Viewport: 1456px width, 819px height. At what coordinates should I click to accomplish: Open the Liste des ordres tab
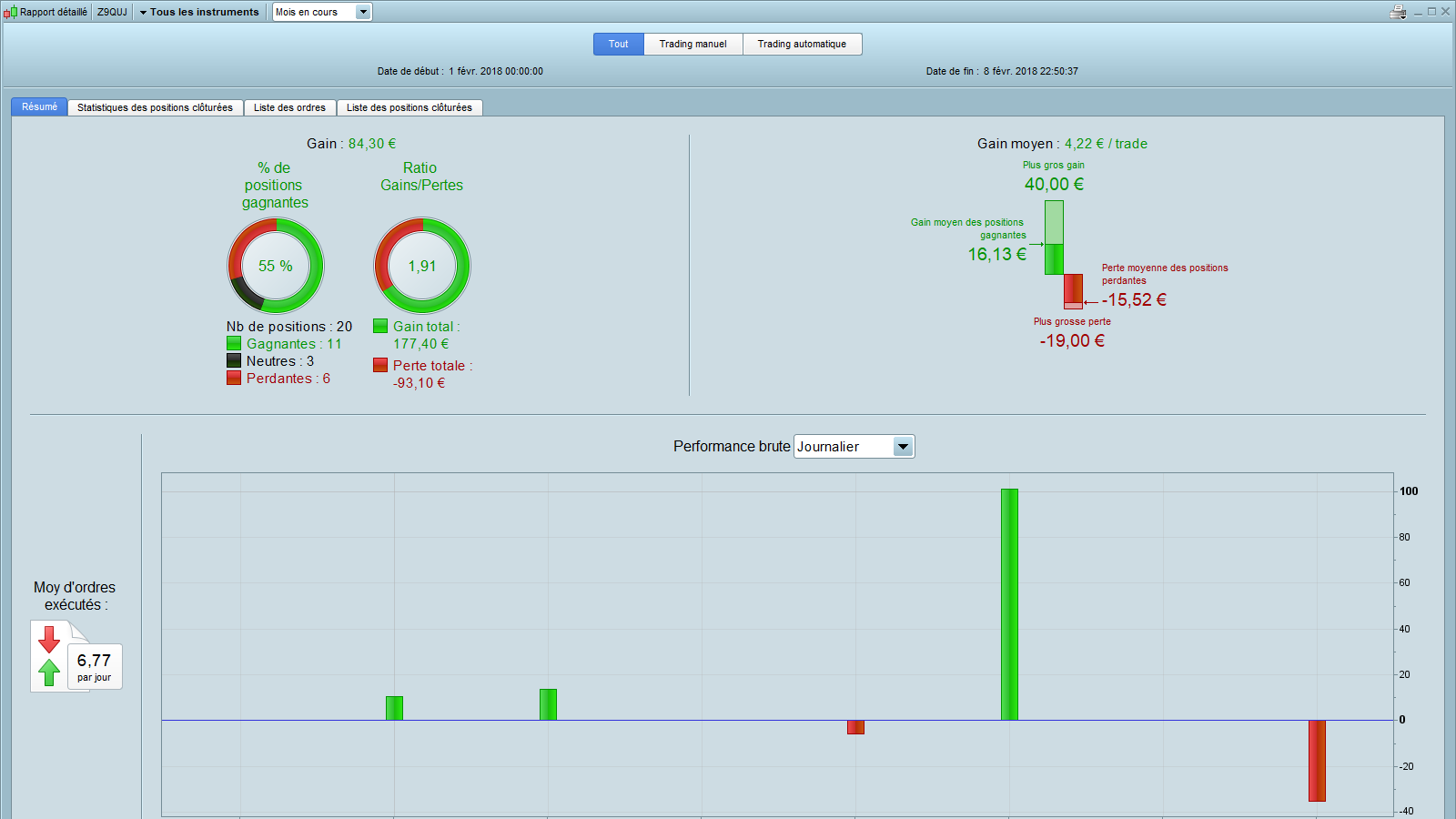289,107
